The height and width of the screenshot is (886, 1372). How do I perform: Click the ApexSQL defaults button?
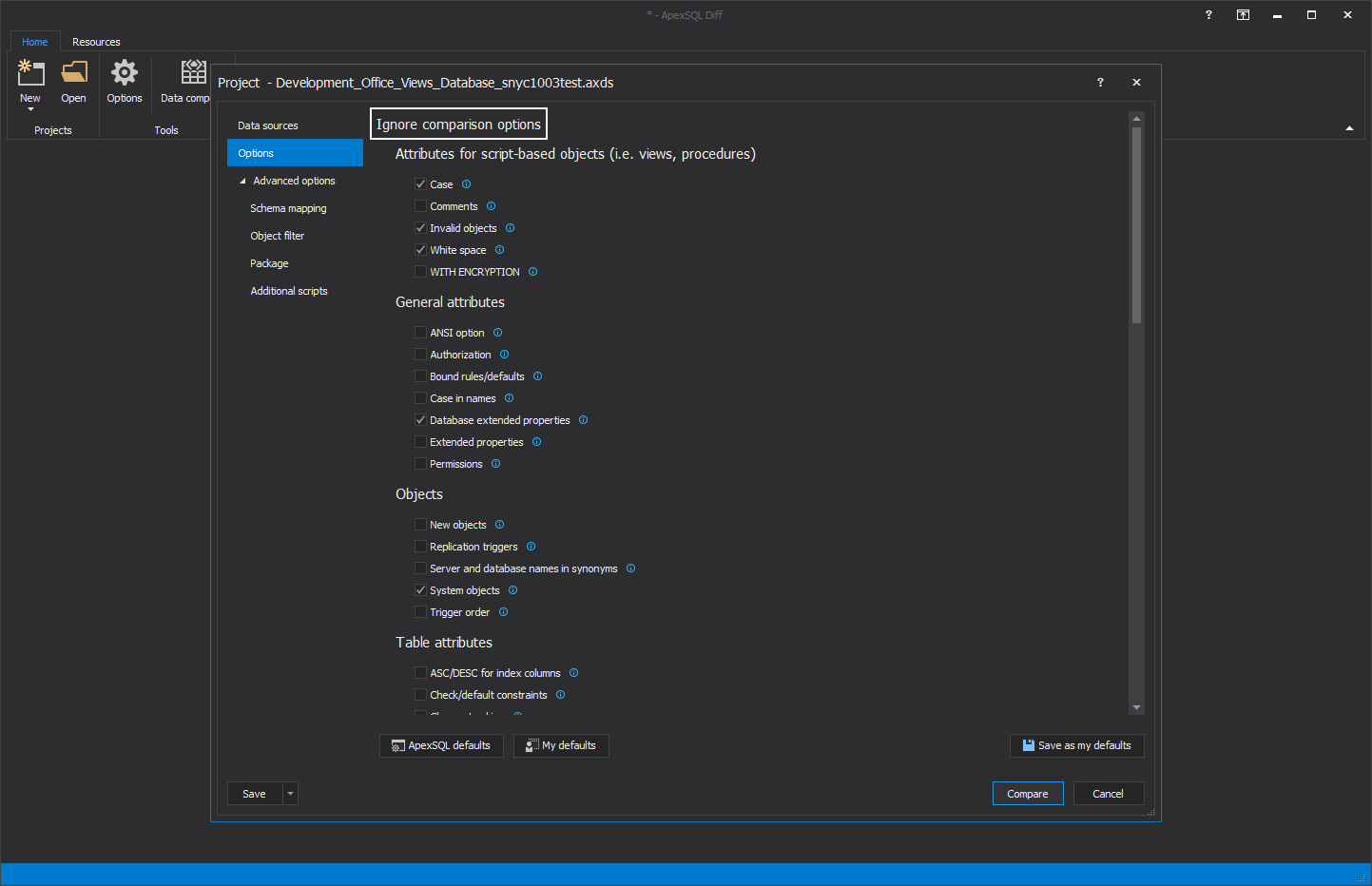click(441, 745)
